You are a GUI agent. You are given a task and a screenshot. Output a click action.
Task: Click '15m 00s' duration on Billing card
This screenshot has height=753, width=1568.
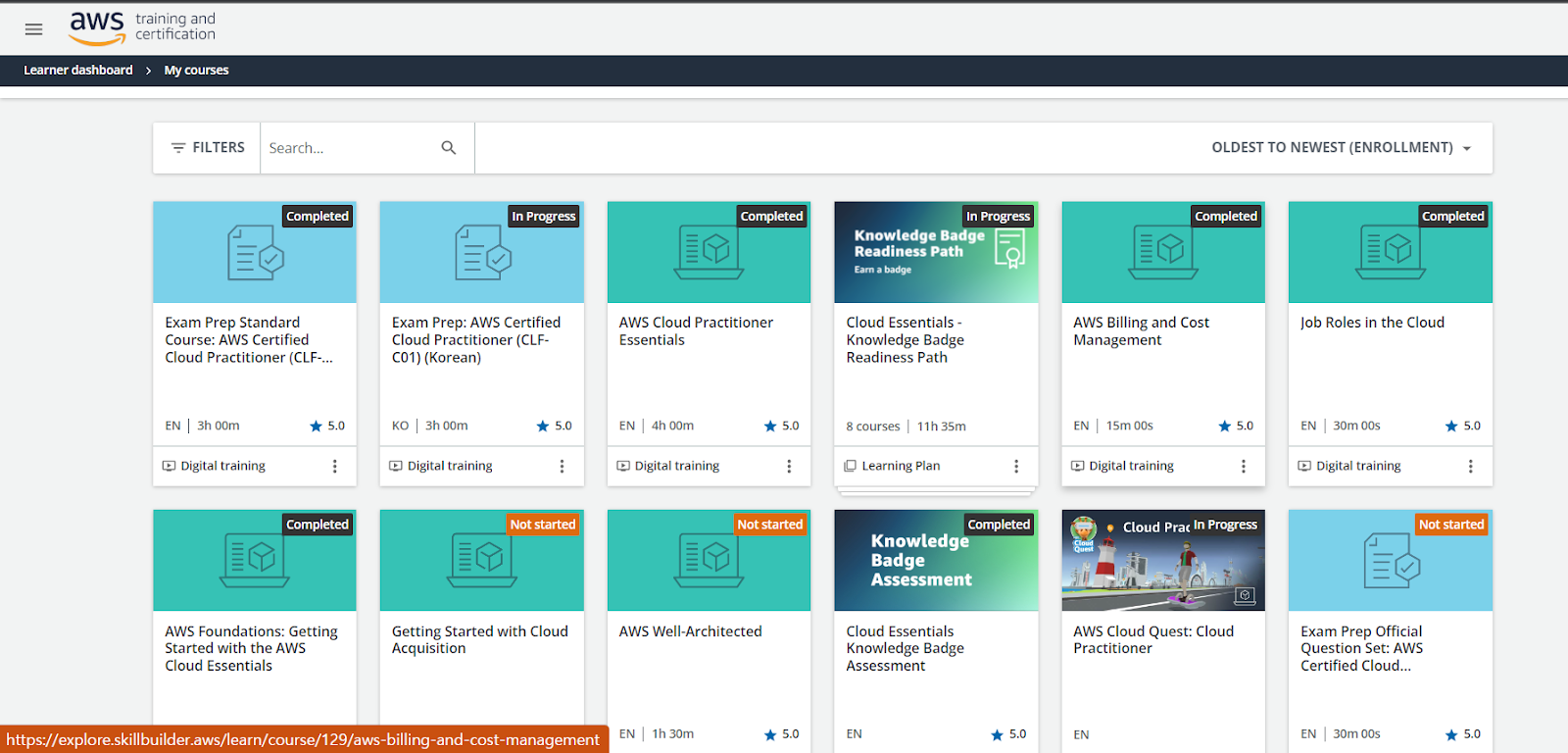click(1130, 427)
